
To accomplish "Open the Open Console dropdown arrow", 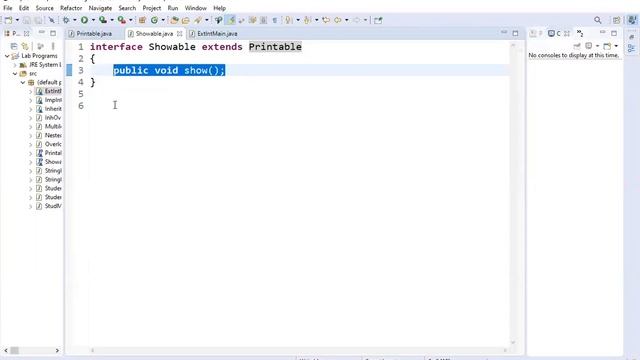I will [616, 46].
